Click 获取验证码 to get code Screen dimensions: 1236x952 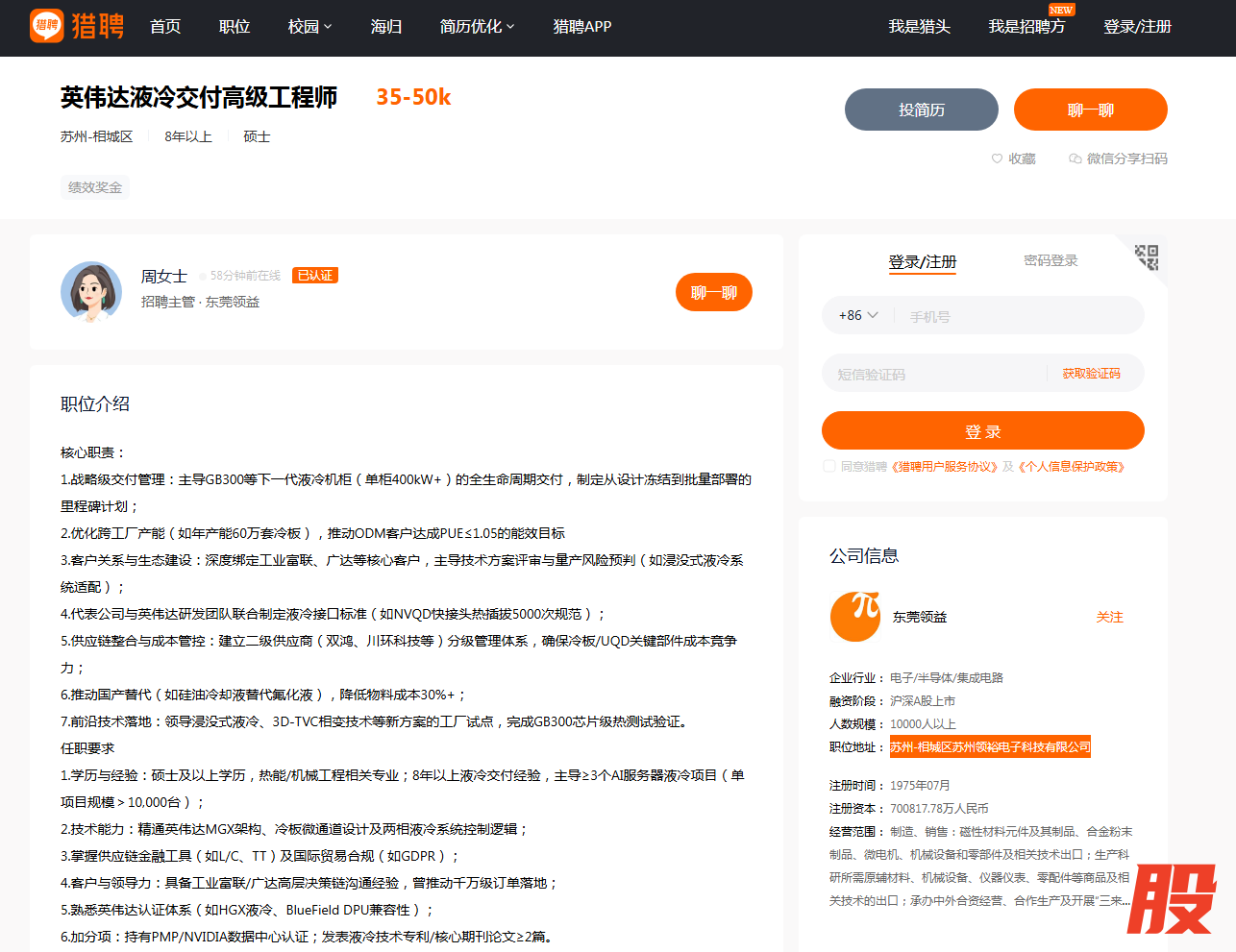(x=1091, y=374)
